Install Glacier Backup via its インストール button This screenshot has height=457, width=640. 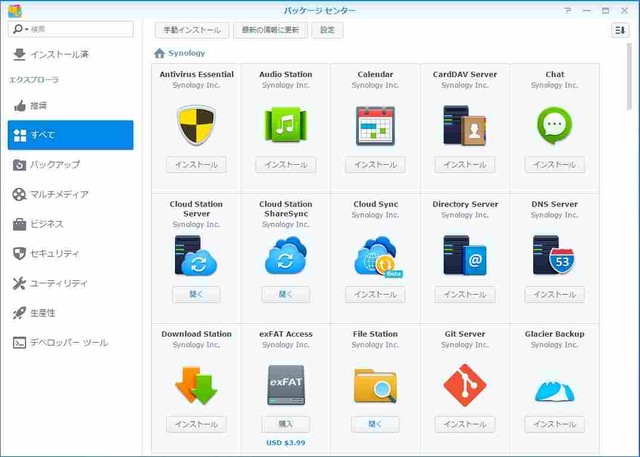point(554,424)
